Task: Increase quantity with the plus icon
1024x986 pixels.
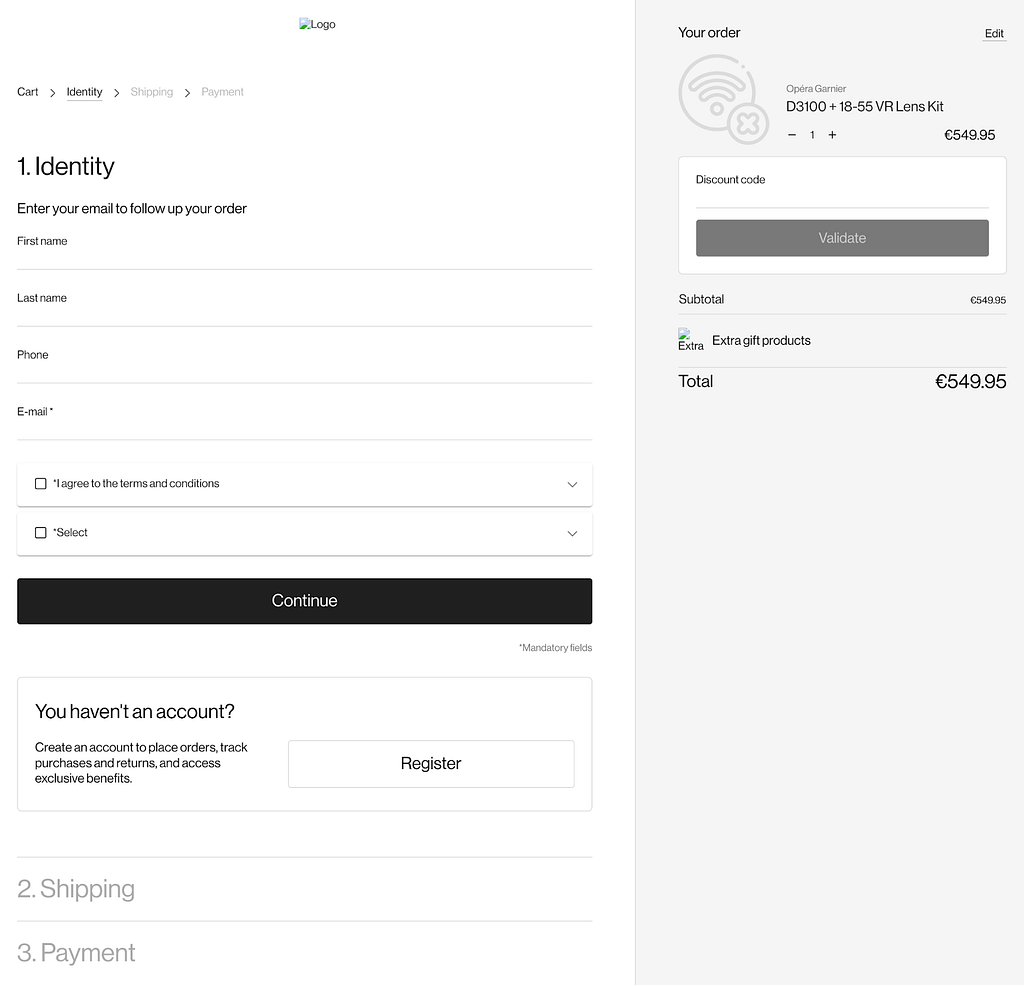Action: (x=832, y=135)
